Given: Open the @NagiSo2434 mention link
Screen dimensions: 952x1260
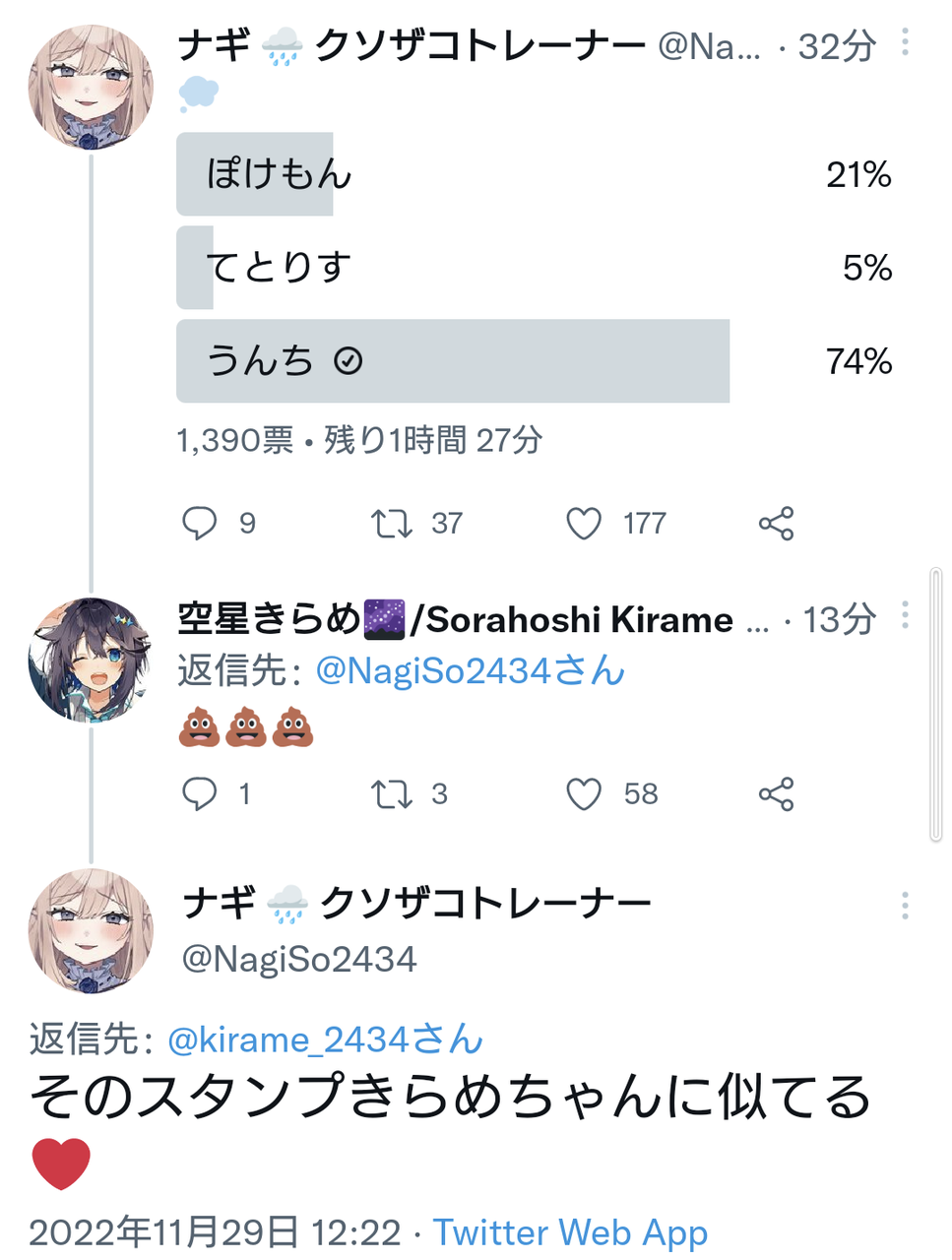Looking at the screenshot, I should point(470,671).
